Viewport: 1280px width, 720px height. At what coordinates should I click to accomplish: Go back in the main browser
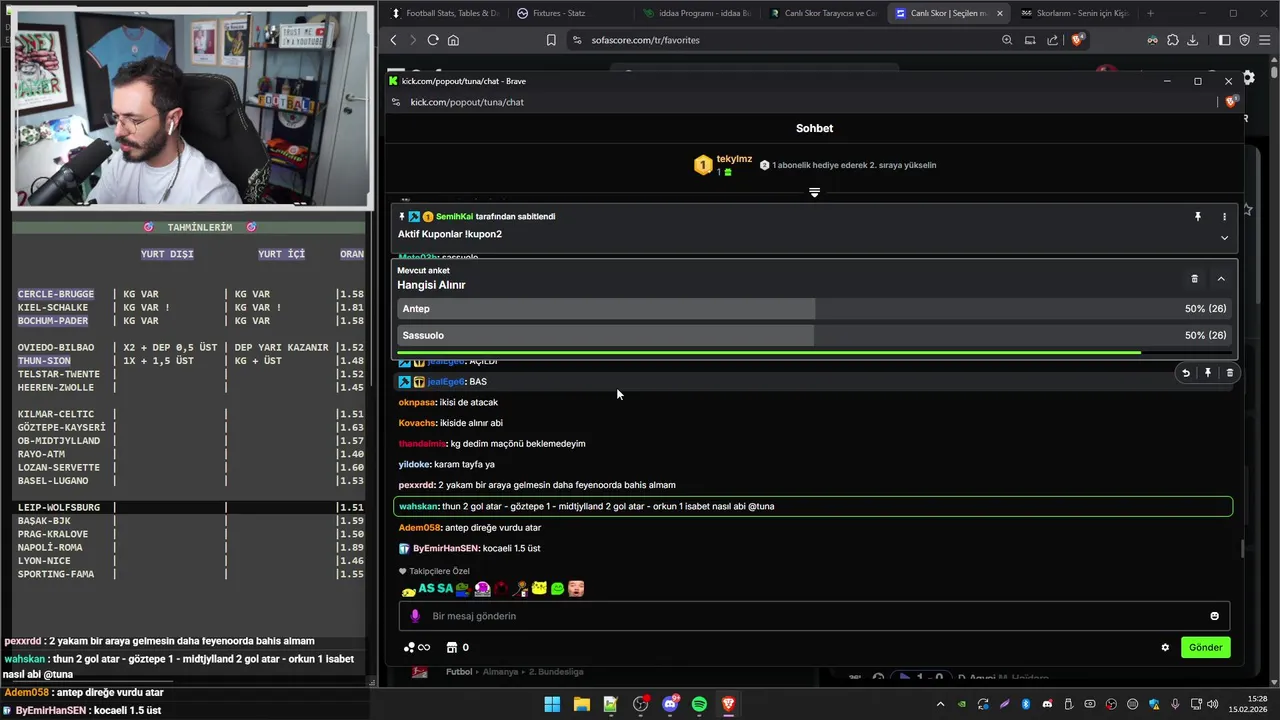(393, 40)
